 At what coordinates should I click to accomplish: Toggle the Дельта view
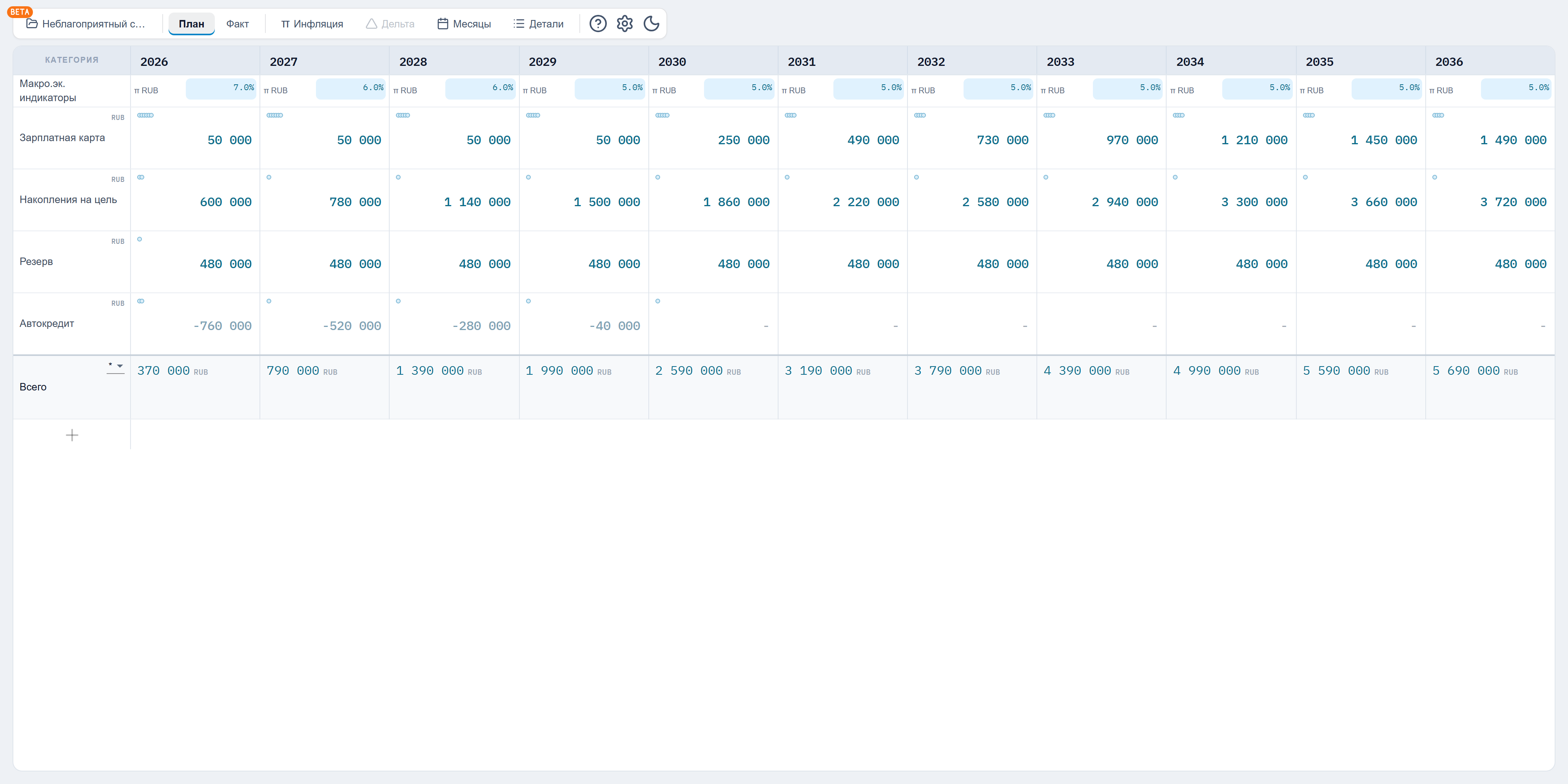pos(390,24)
